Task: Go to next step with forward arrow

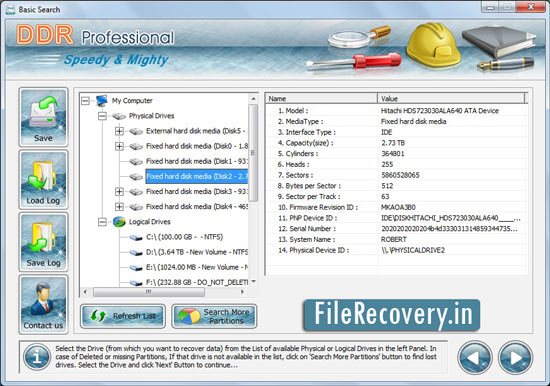Action: 515,358
